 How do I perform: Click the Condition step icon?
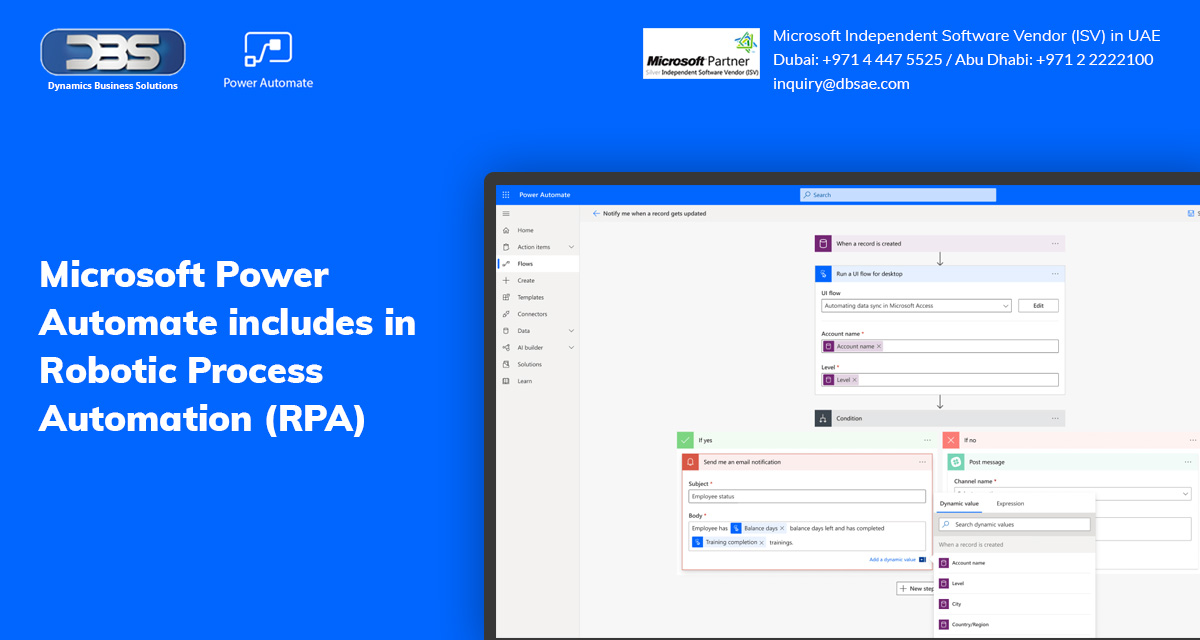[823, 418]
